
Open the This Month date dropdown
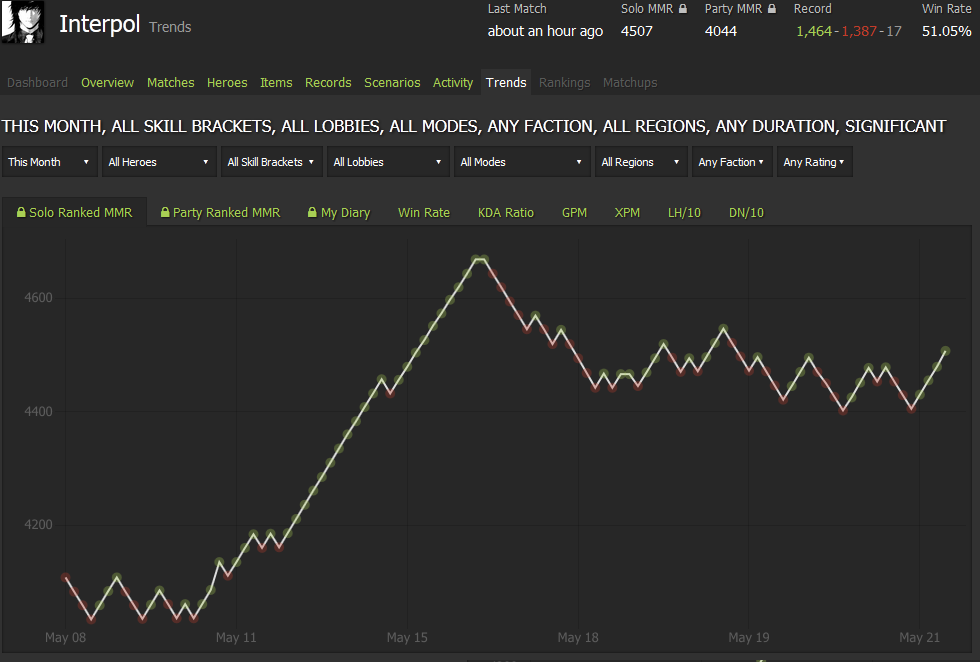tap(50, 162)
